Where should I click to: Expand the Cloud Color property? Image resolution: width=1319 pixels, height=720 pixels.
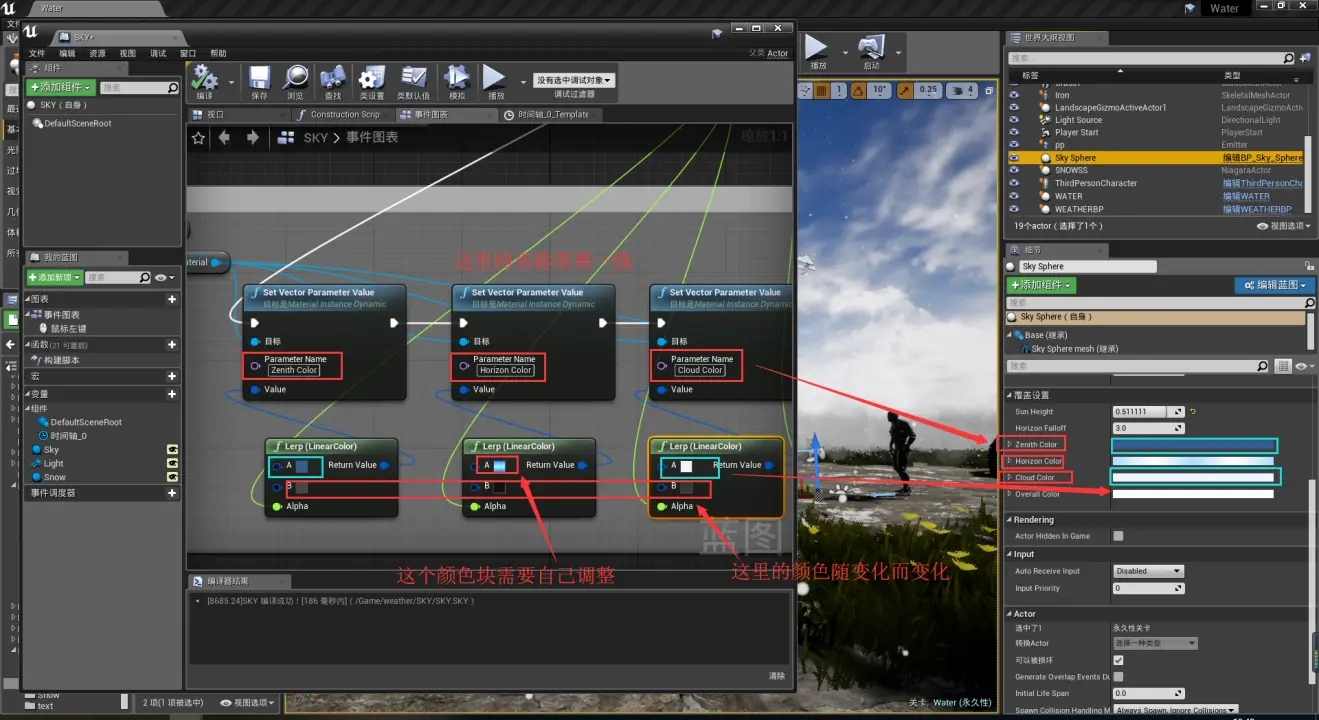point(1010,477)
